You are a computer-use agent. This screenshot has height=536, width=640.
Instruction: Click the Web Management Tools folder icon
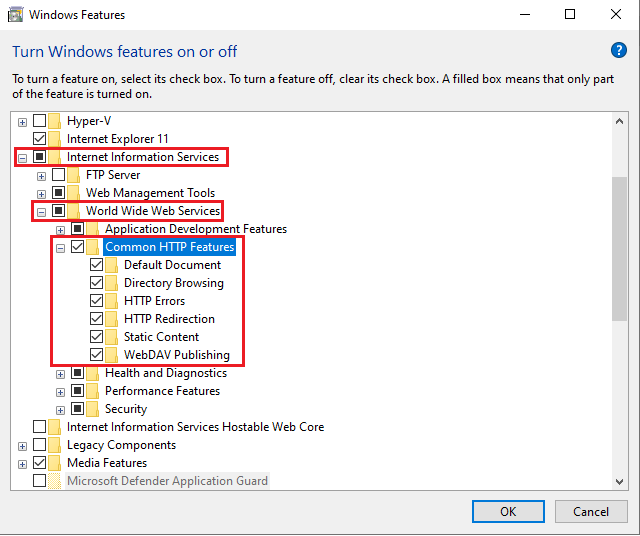[73, 193]
